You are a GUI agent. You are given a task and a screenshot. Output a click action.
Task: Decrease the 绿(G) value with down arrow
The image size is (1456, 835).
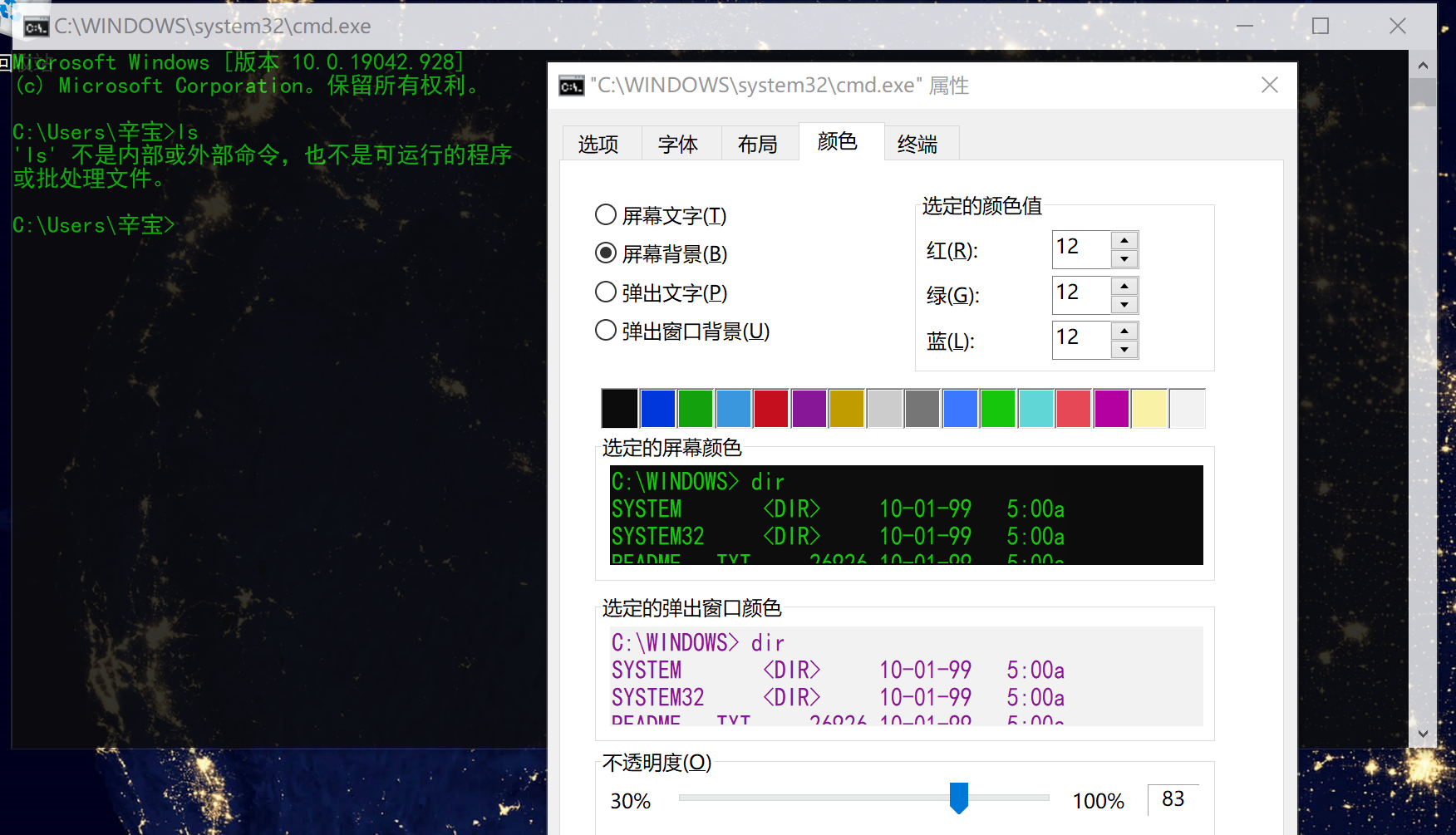[x=1124, y=304]
